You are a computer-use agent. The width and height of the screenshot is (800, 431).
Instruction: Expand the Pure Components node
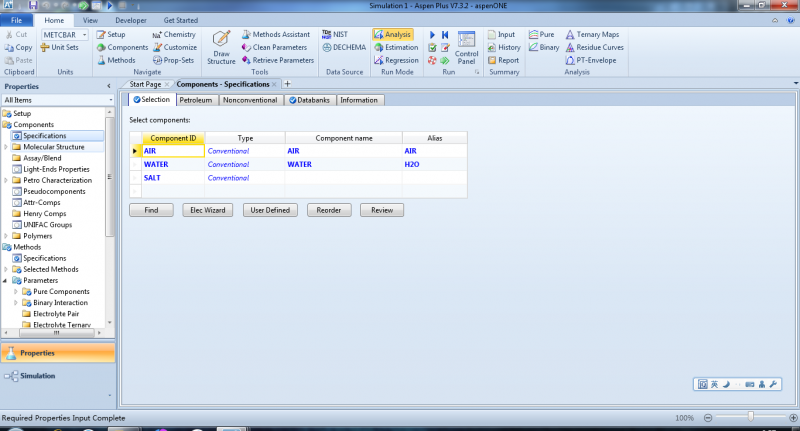click(x=16, y=292)
